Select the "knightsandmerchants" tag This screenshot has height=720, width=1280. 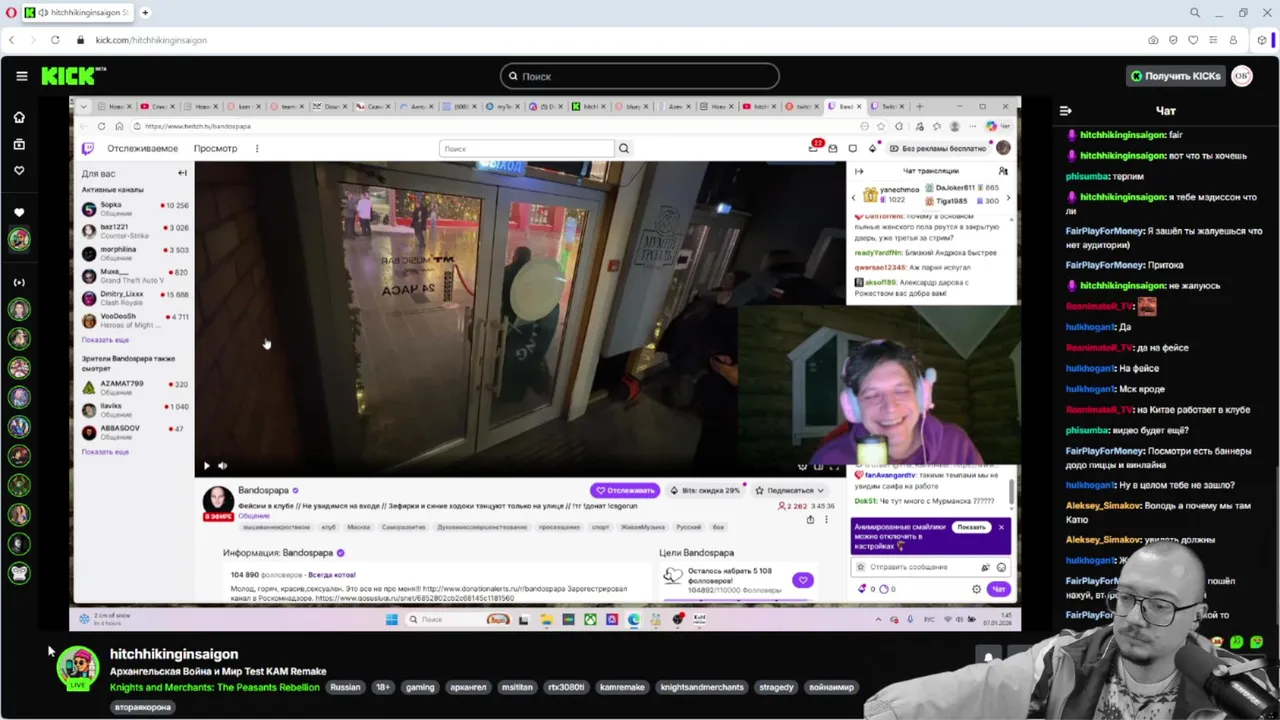(x=702, y=687)
